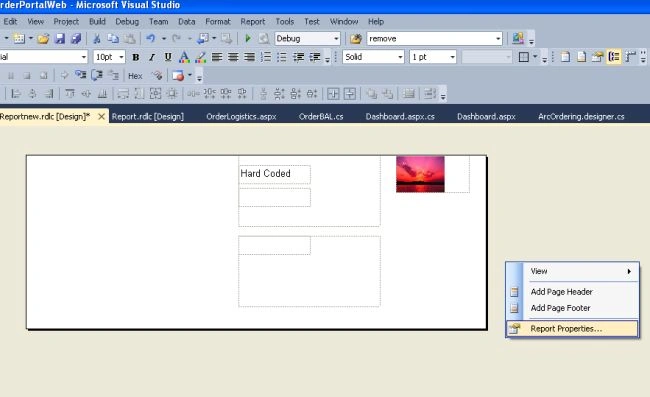Switch to the Dashboard.aspx.cs tab
This screenshot has width=650, height=397.
click(400, 116)
